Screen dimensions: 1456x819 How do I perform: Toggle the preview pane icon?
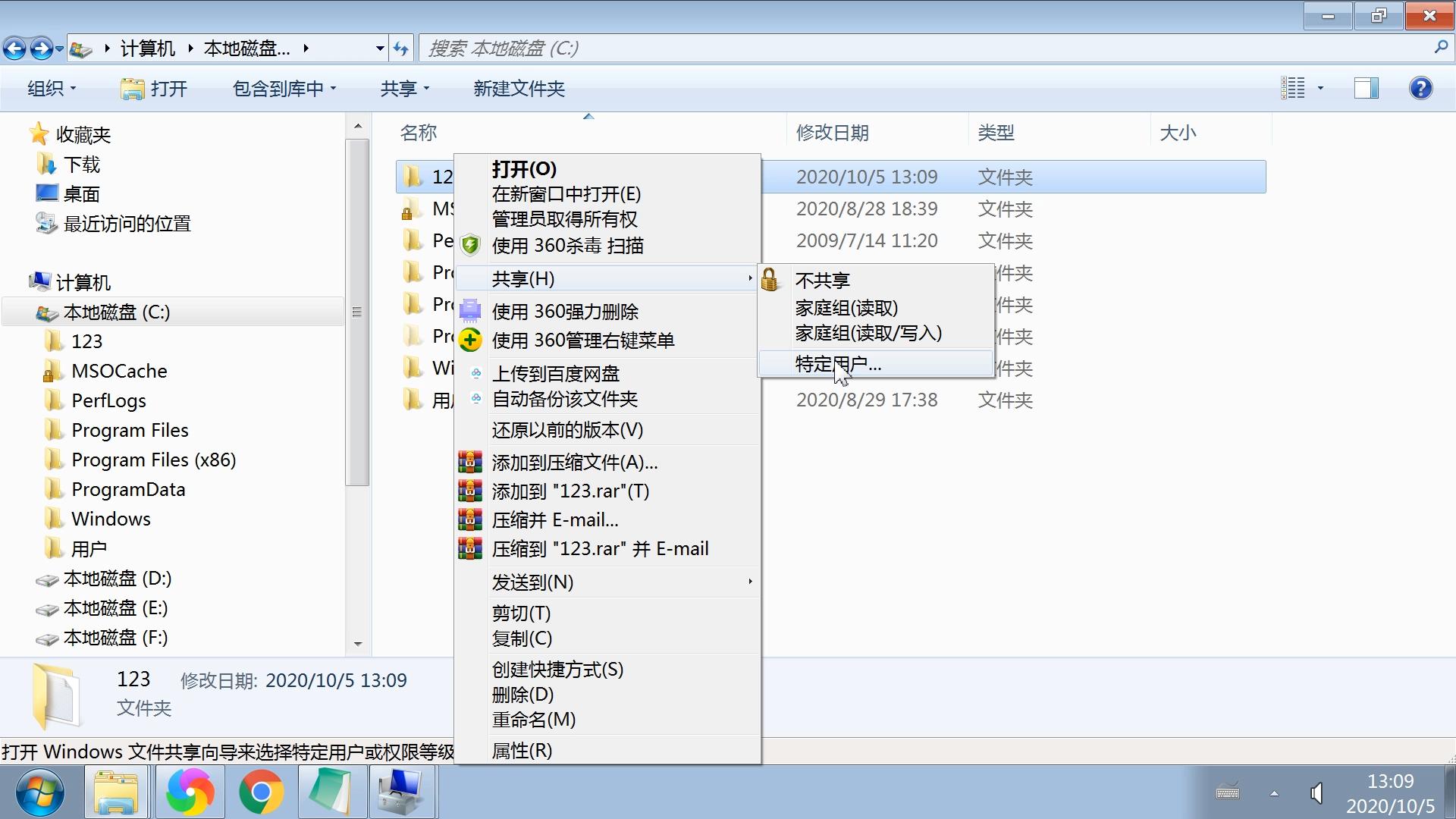pos(1366,88)
